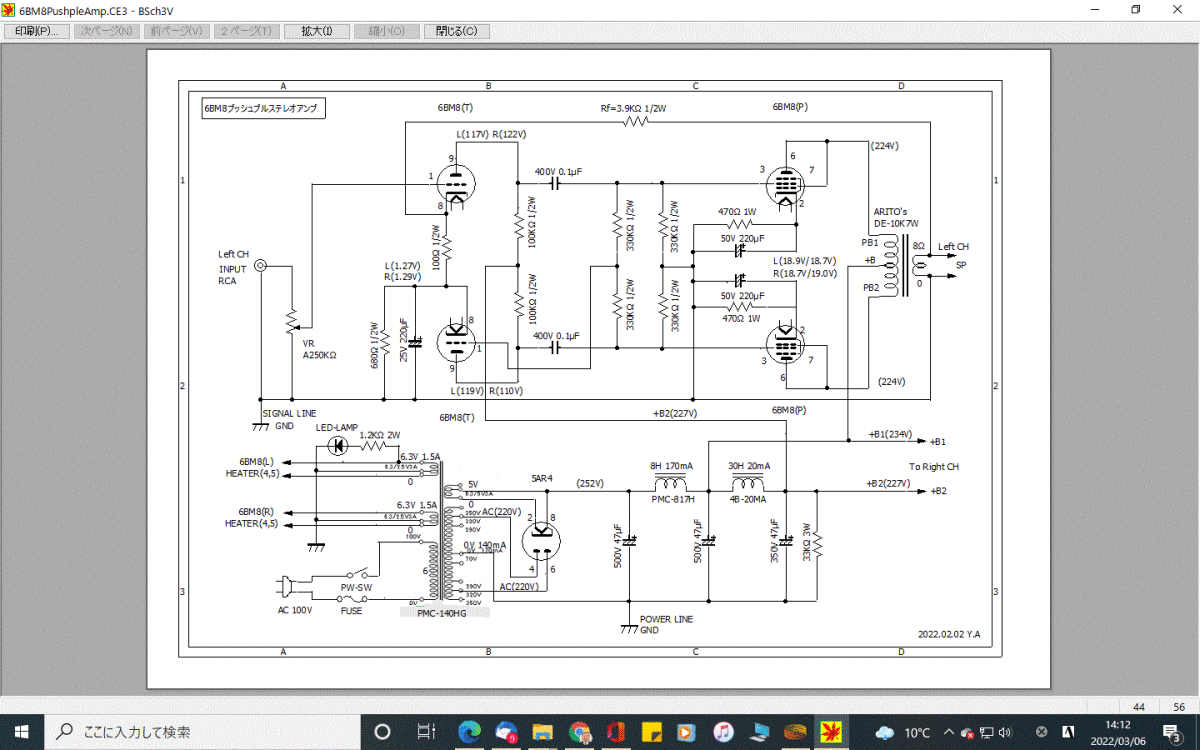Open the orange media player taskbar icon
The image size is (1200, 750).
coord(688,732)
